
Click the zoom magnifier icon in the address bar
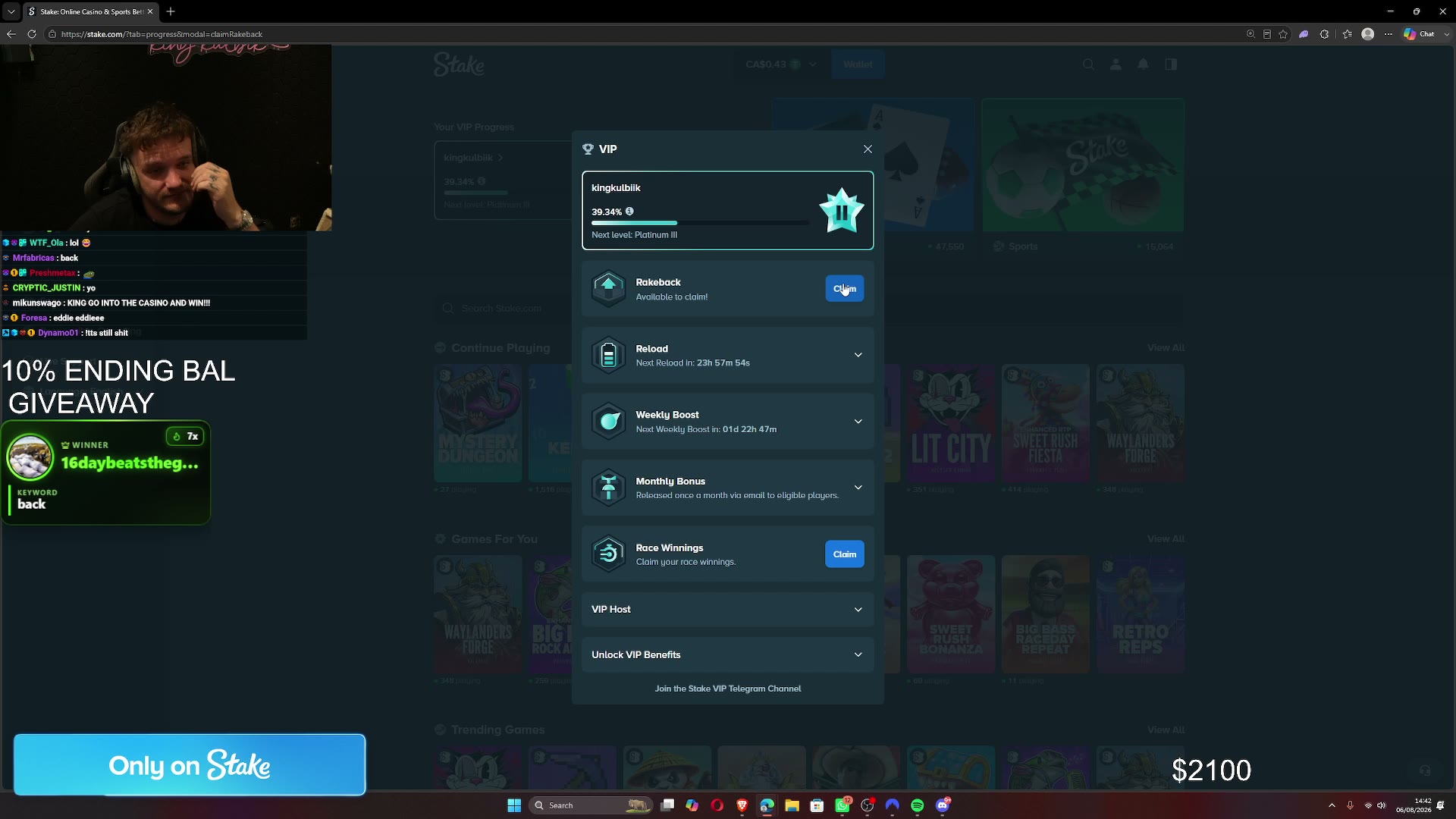[x=1250, y=34]
